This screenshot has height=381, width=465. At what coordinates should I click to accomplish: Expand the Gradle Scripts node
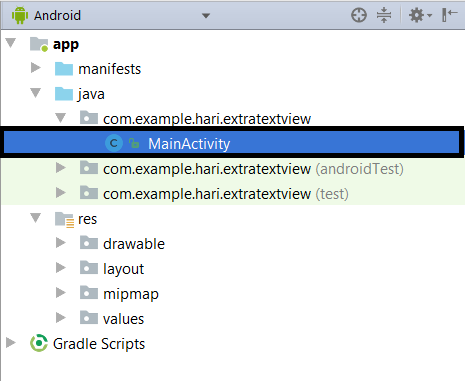coord(11,342)
